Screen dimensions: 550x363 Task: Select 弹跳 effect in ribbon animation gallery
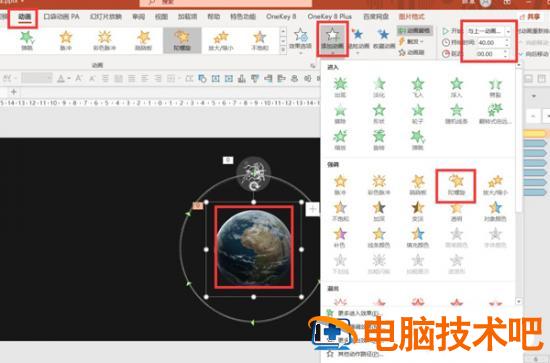[x=27, y=40]
